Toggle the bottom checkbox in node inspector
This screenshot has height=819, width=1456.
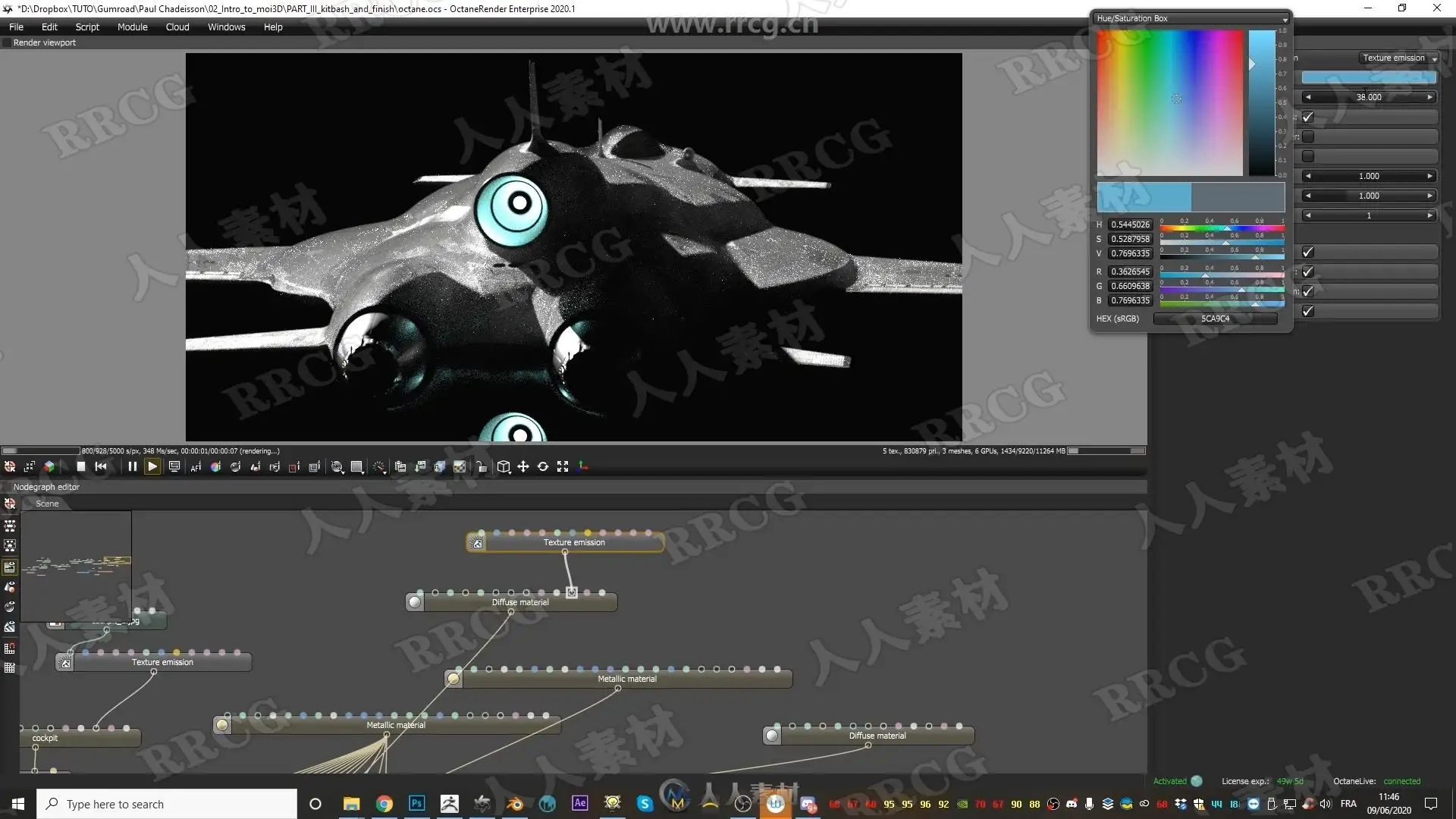point(1308,311)
